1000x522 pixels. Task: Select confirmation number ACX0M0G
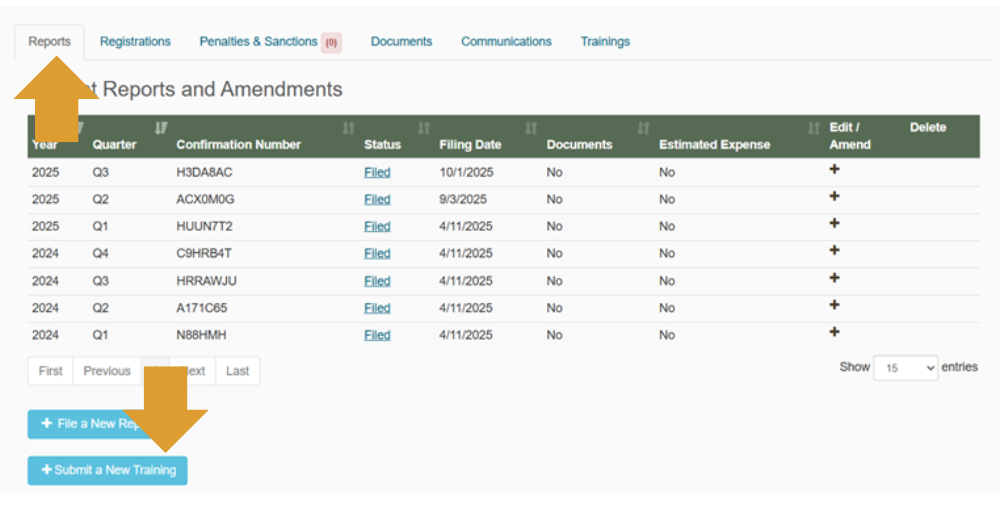click(x=205, y=199)
